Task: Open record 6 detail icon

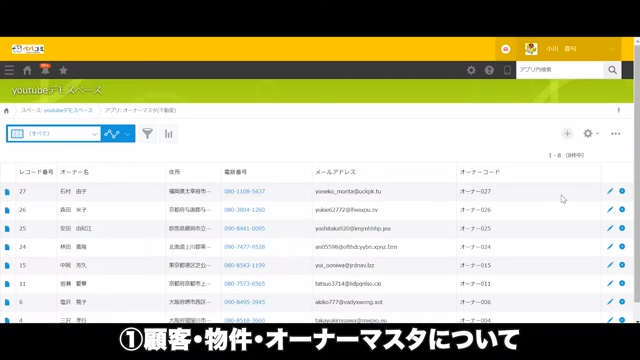Action: [x=7, y=302]
